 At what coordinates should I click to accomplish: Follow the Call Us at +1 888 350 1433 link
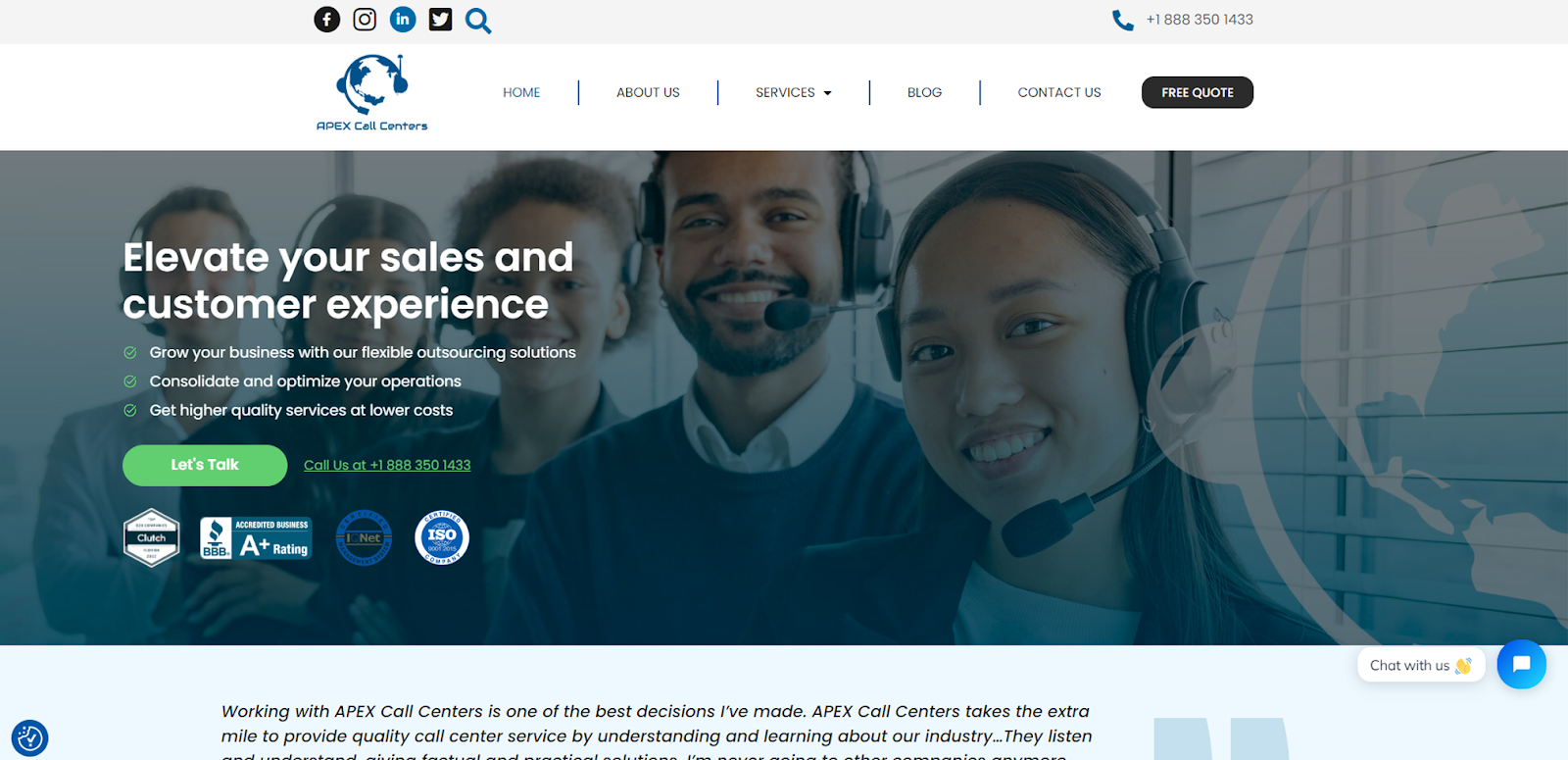click(387, 465)
